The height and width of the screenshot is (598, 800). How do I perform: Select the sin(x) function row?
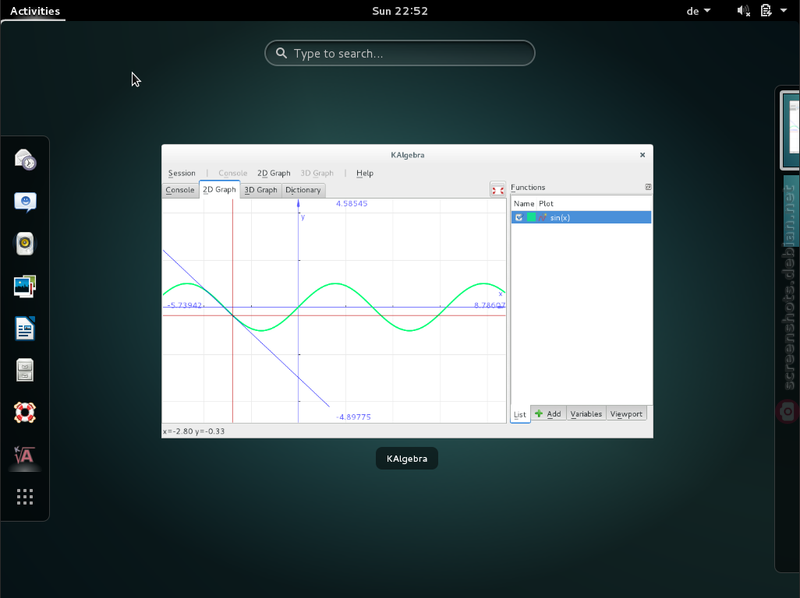pyautogui.click(x=581, y=217)
